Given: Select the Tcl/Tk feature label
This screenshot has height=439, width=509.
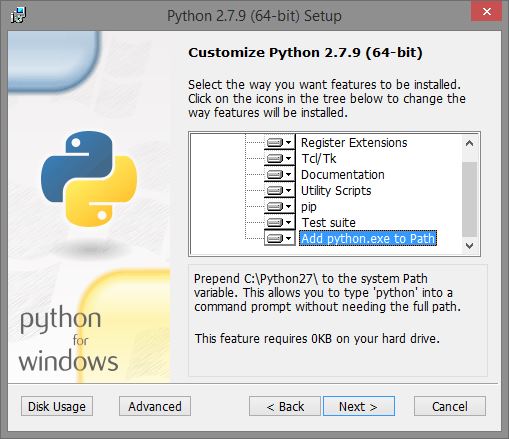Looking at the screenshot, I should pyautogui.click(x=319, y=159).
